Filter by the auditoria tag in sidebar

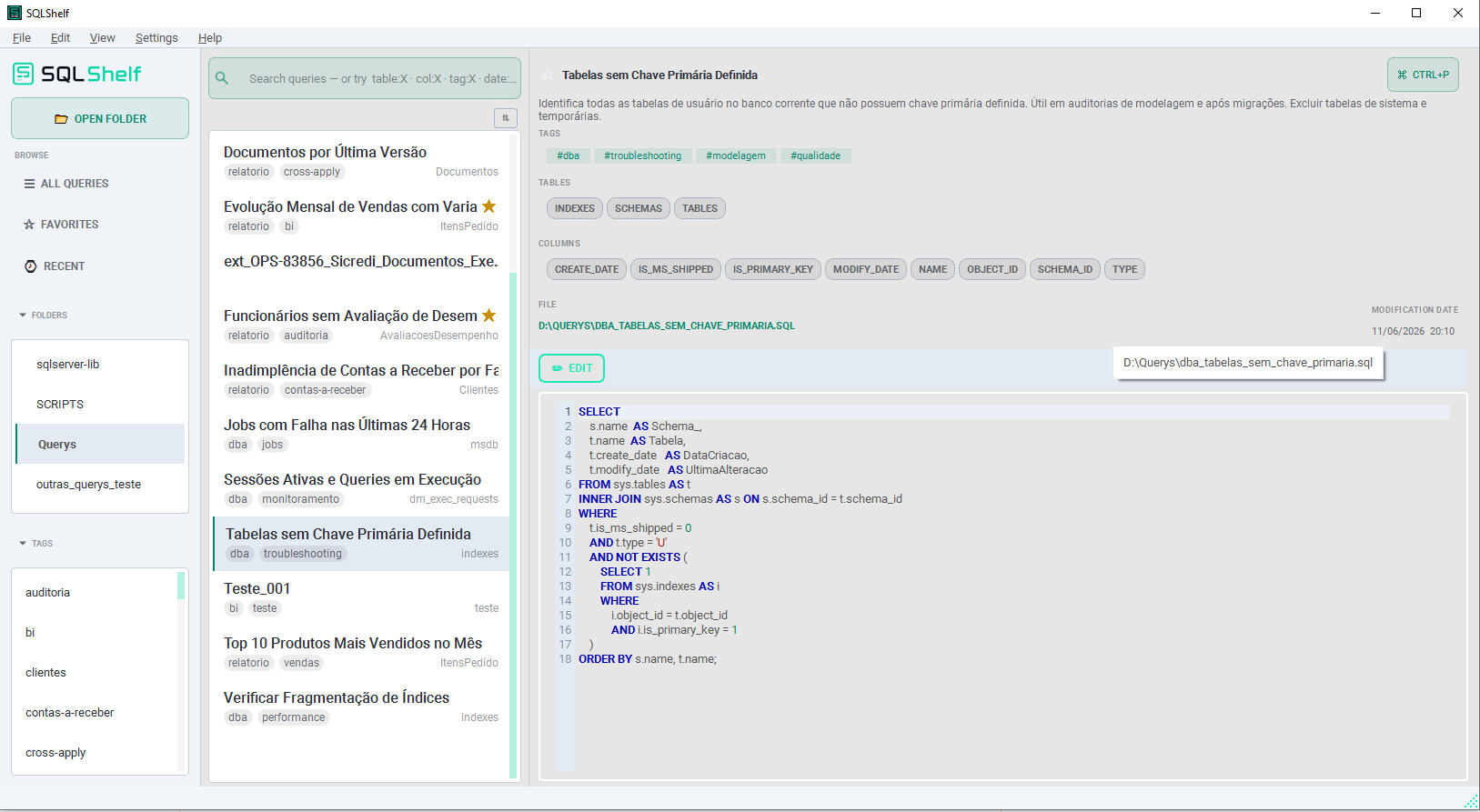[x=94, y=592]
